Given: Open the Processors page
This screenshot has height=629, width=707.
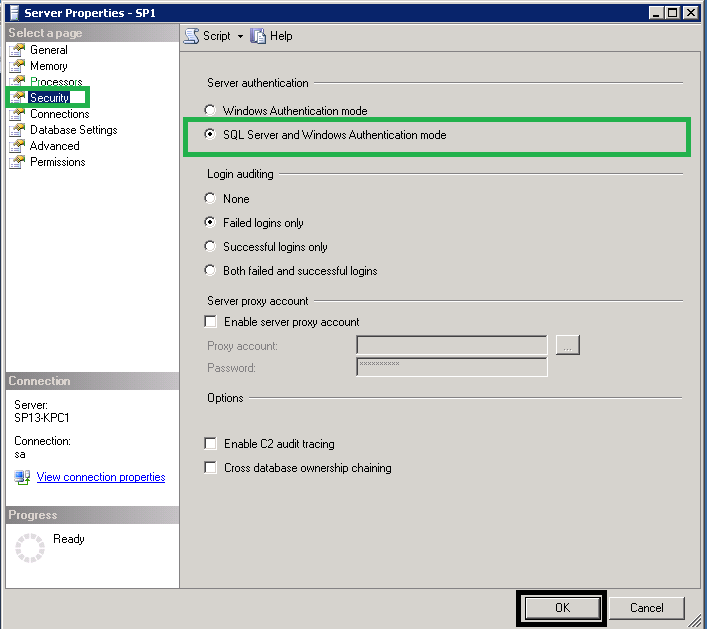Looking at the screenshot, I should [56, 82].
